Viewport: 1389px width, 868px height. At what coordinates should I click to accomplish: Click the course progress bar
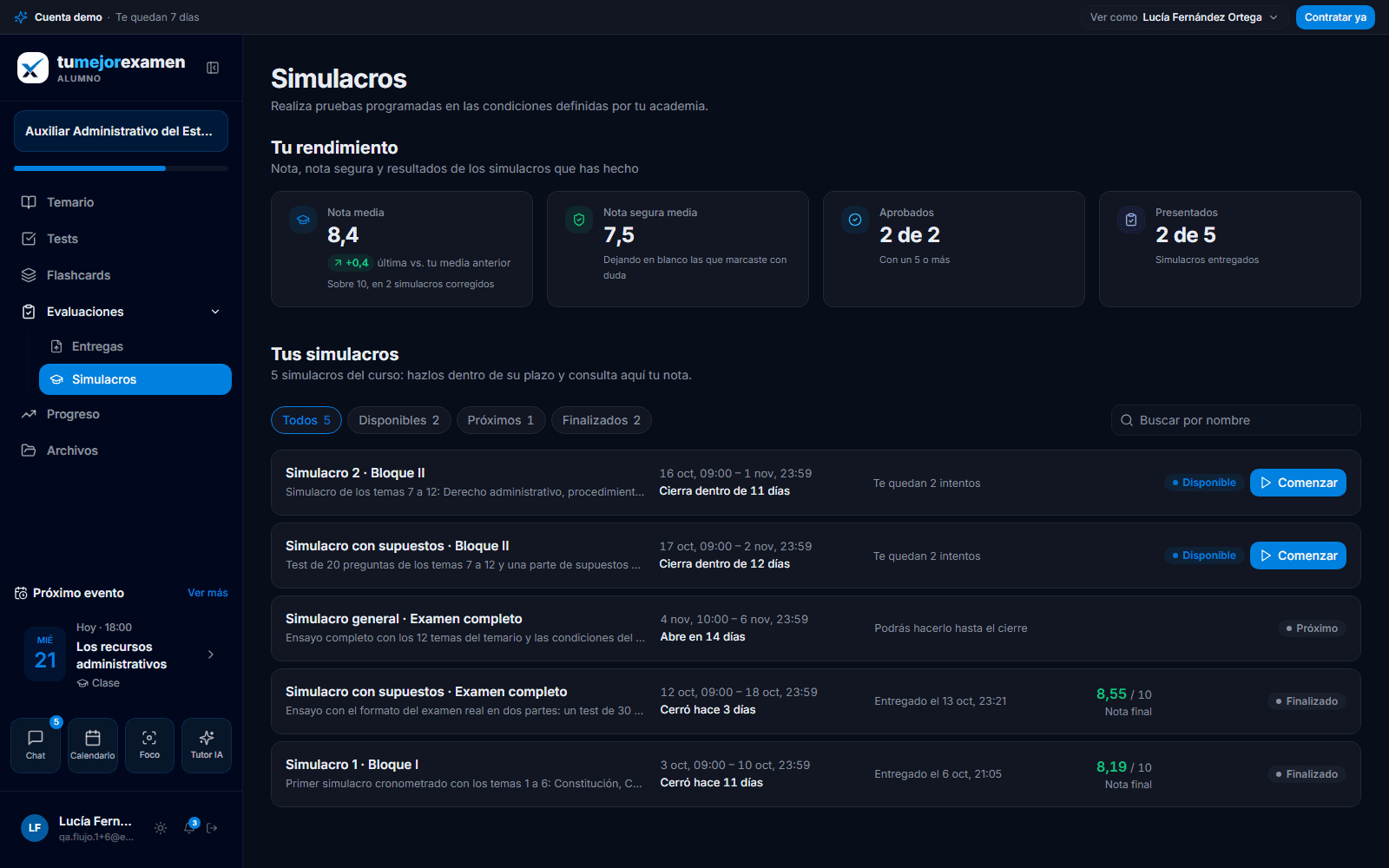[121, 168]
